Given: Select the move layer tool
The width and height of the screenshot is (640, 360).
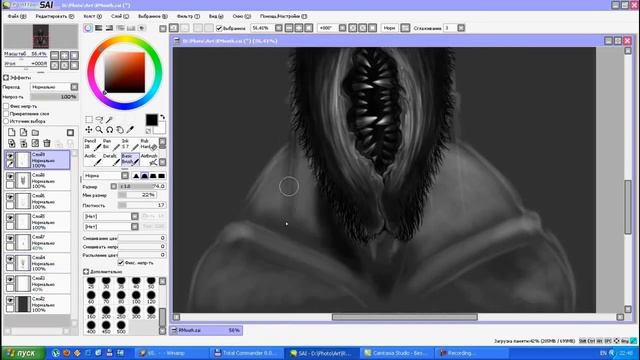Looking at the screenshot, I should point(89,129).
